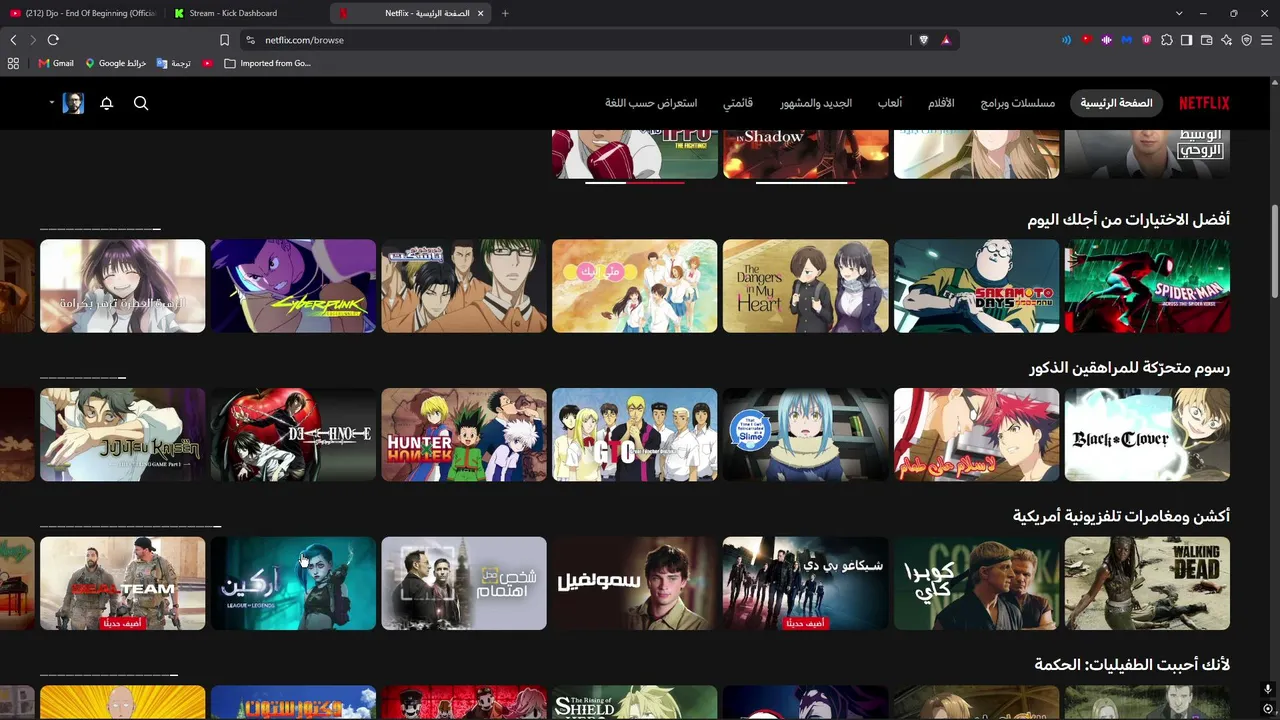The height and width of the screenshot is (720, 1280).
Task: Open row title أكشن ومغامرات تلفزيونية أمريكية
Action: [1122, 516]
